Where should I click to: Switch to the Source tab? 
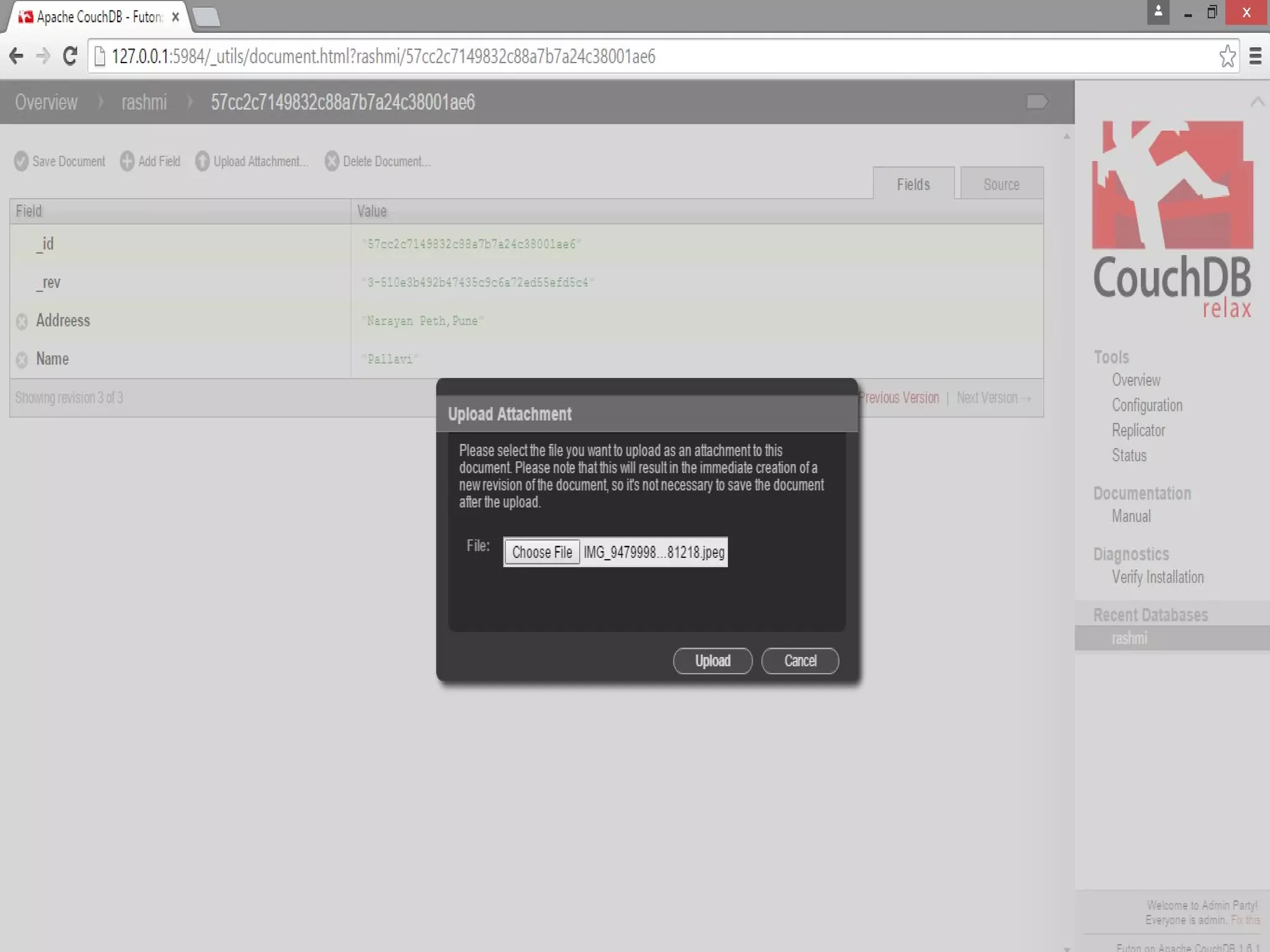(x=1001, y=184)
